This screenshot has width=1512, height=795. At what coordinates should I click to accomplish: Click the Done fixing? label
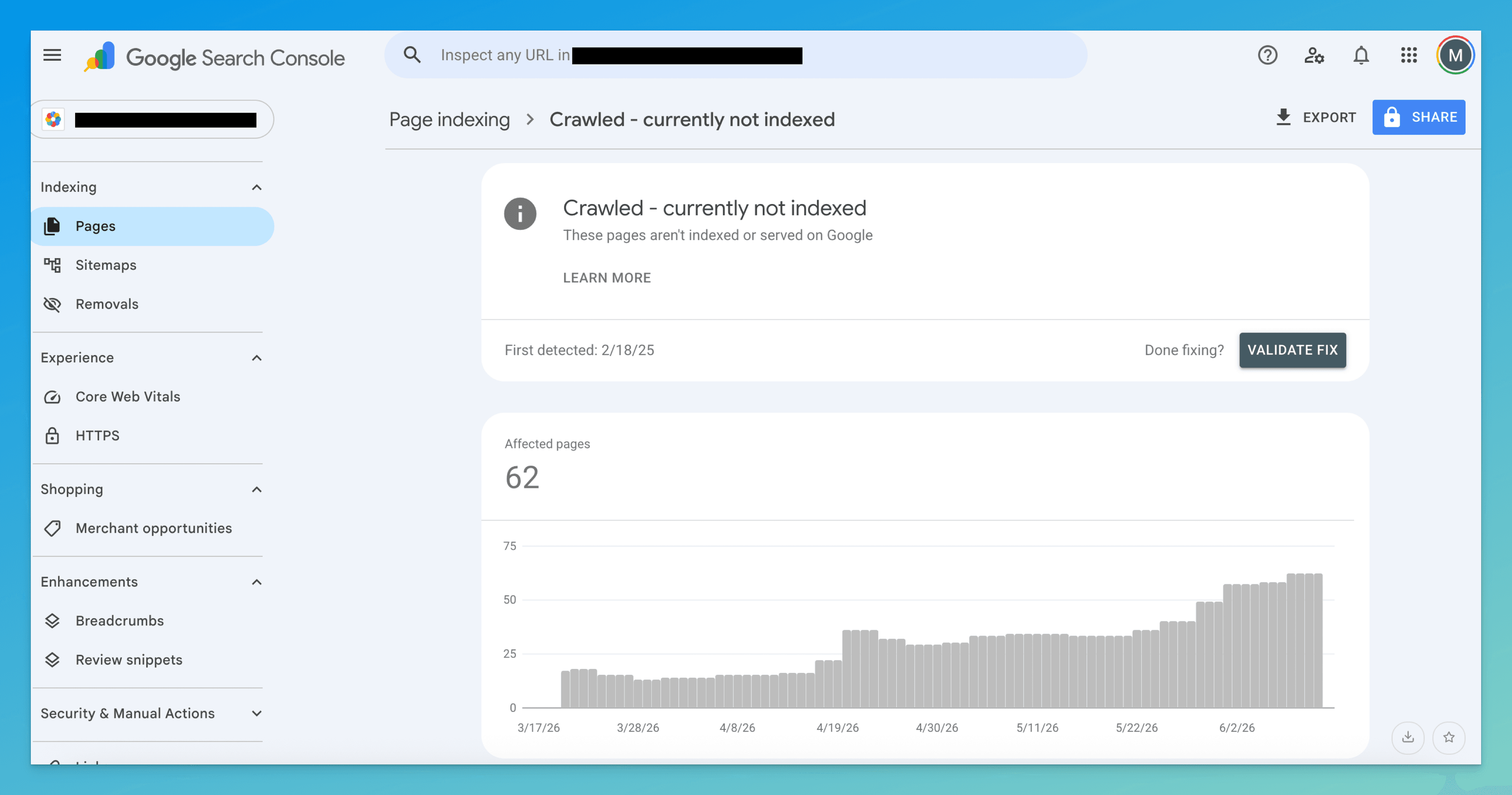pyautogui.click(x=1184, y=351)
